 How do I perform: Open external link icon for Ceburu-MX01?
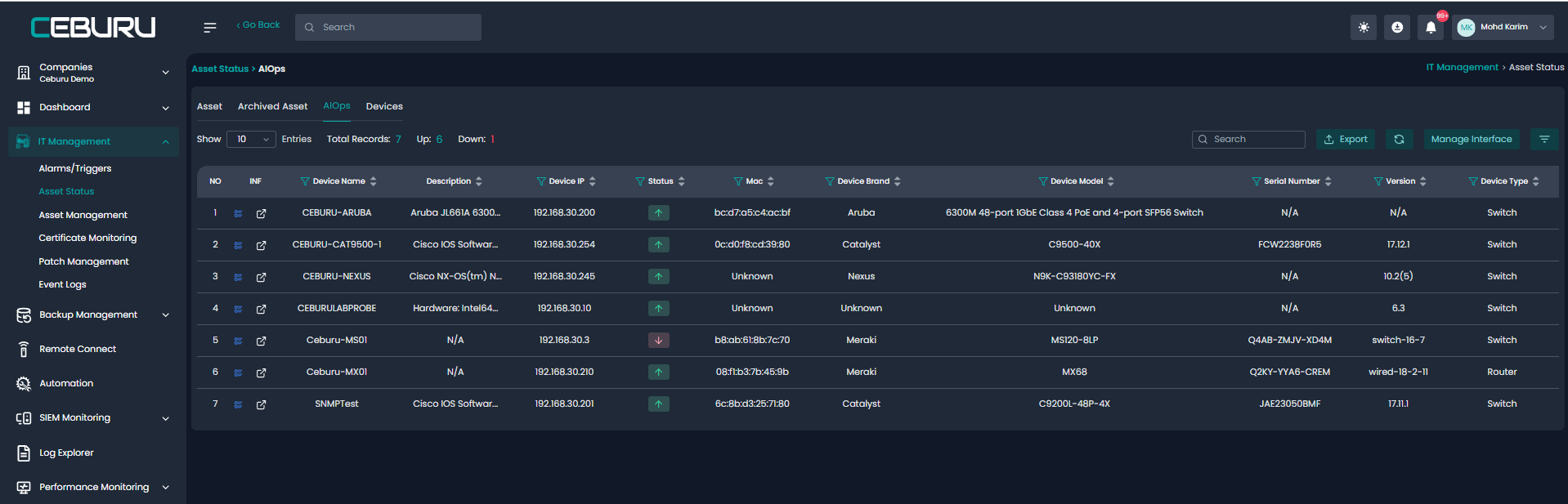[261, 373]
